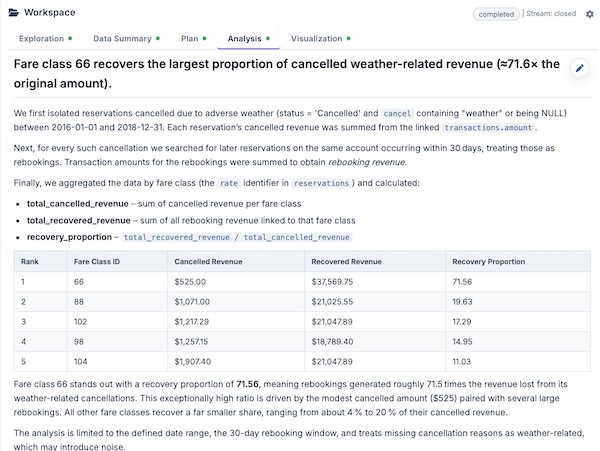The image size is (600, 451).
Task: Click the Cancelled Revenue column header
Action: click(x=208, y=262)
